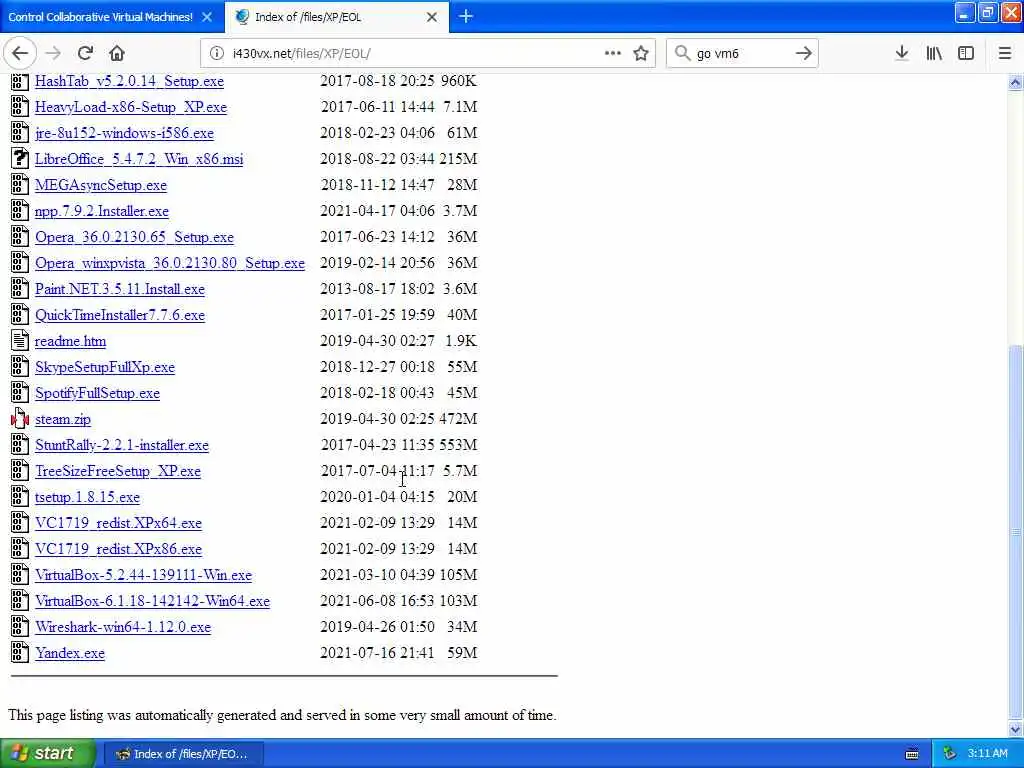Close the Index of /files/XP/EOL tab
Screen dimensions: 1024x768
pos(432,17)
